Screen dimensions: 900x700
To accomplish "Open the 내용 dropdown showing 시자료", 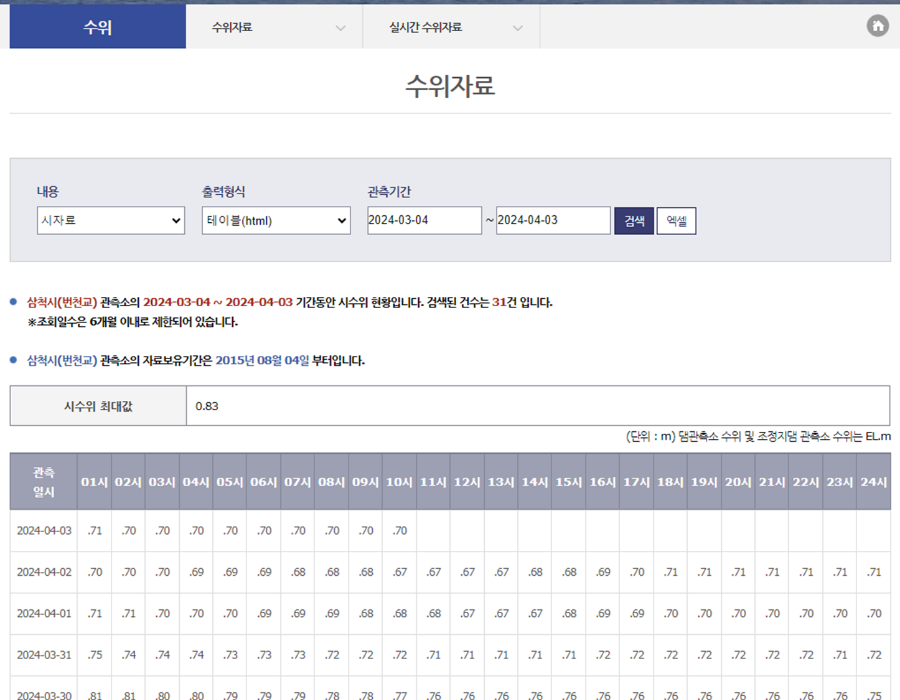I will pos(110,220).
